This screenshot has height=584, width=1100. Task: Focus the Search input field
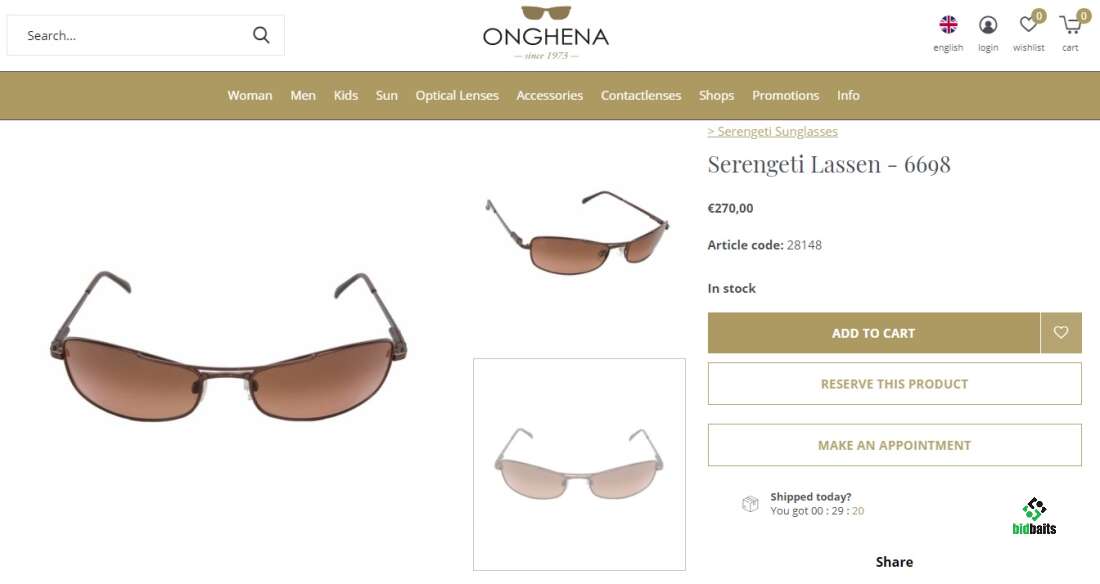click(x=133, y=35)
